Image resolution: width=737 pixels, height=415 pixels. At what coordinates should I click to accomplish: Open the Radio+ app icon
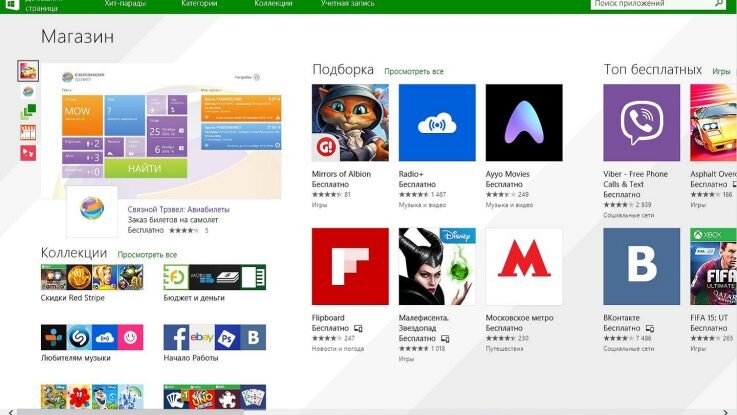pyautogui.click(x=437, y=123)
